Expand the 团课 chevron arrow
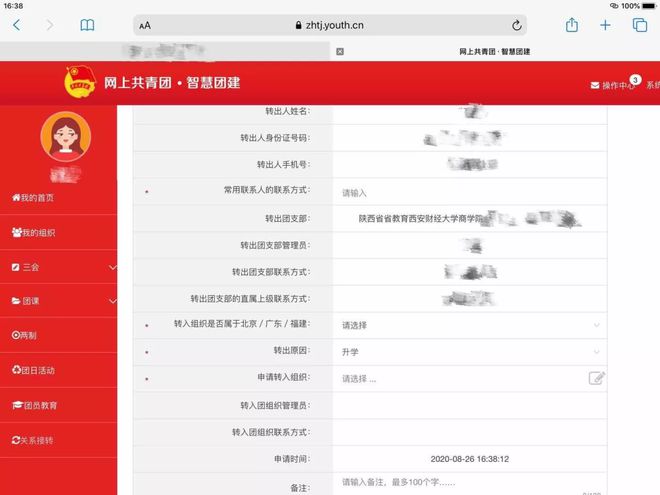 (x=112, y=301)
